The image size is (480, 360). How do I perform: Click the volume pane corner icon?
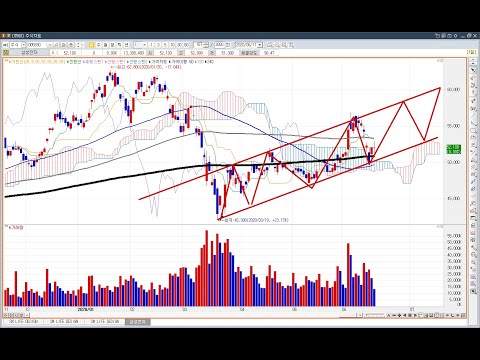440,226
